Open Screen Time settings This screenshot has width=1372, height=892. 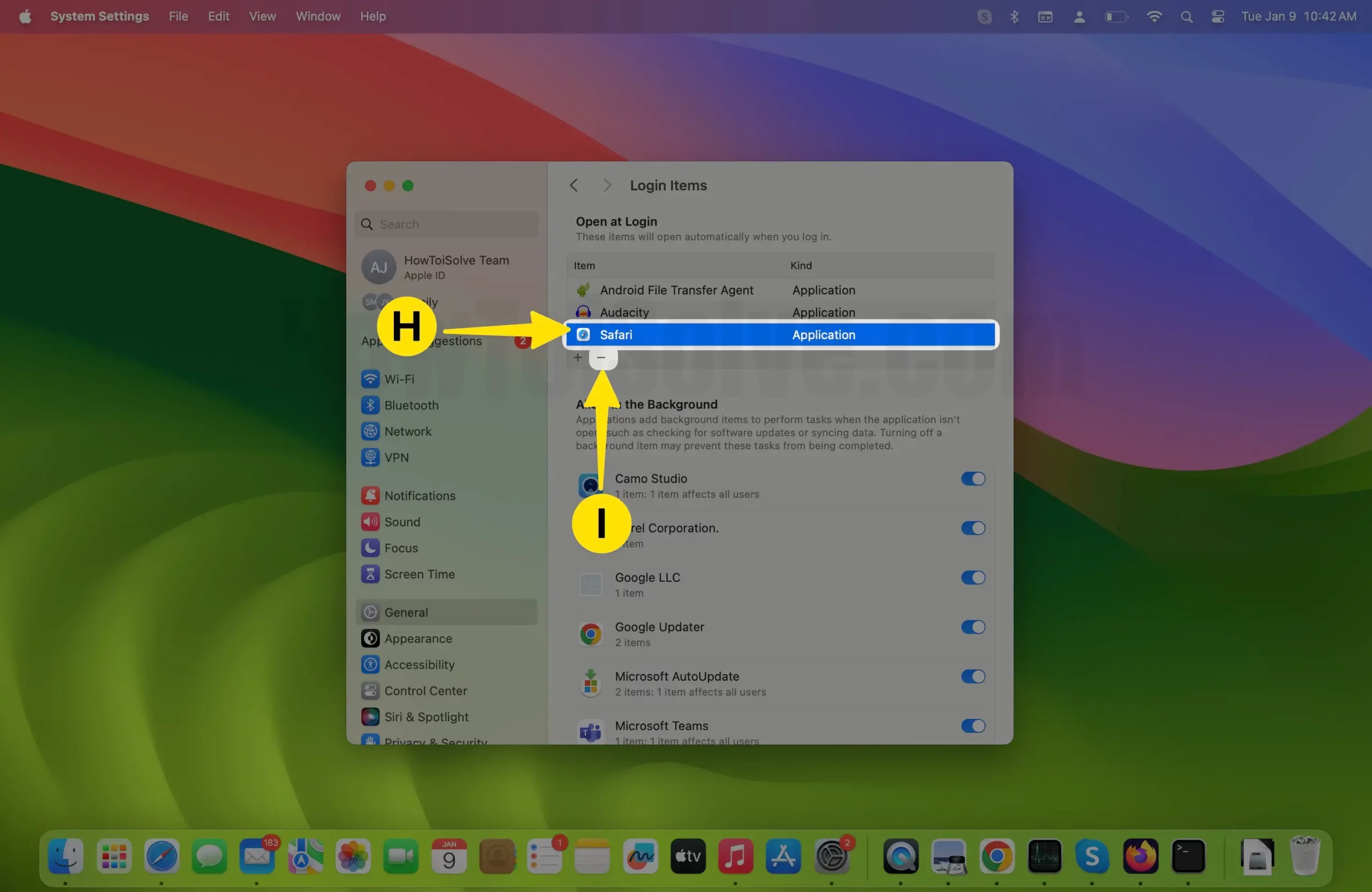(x=419, y=574)
